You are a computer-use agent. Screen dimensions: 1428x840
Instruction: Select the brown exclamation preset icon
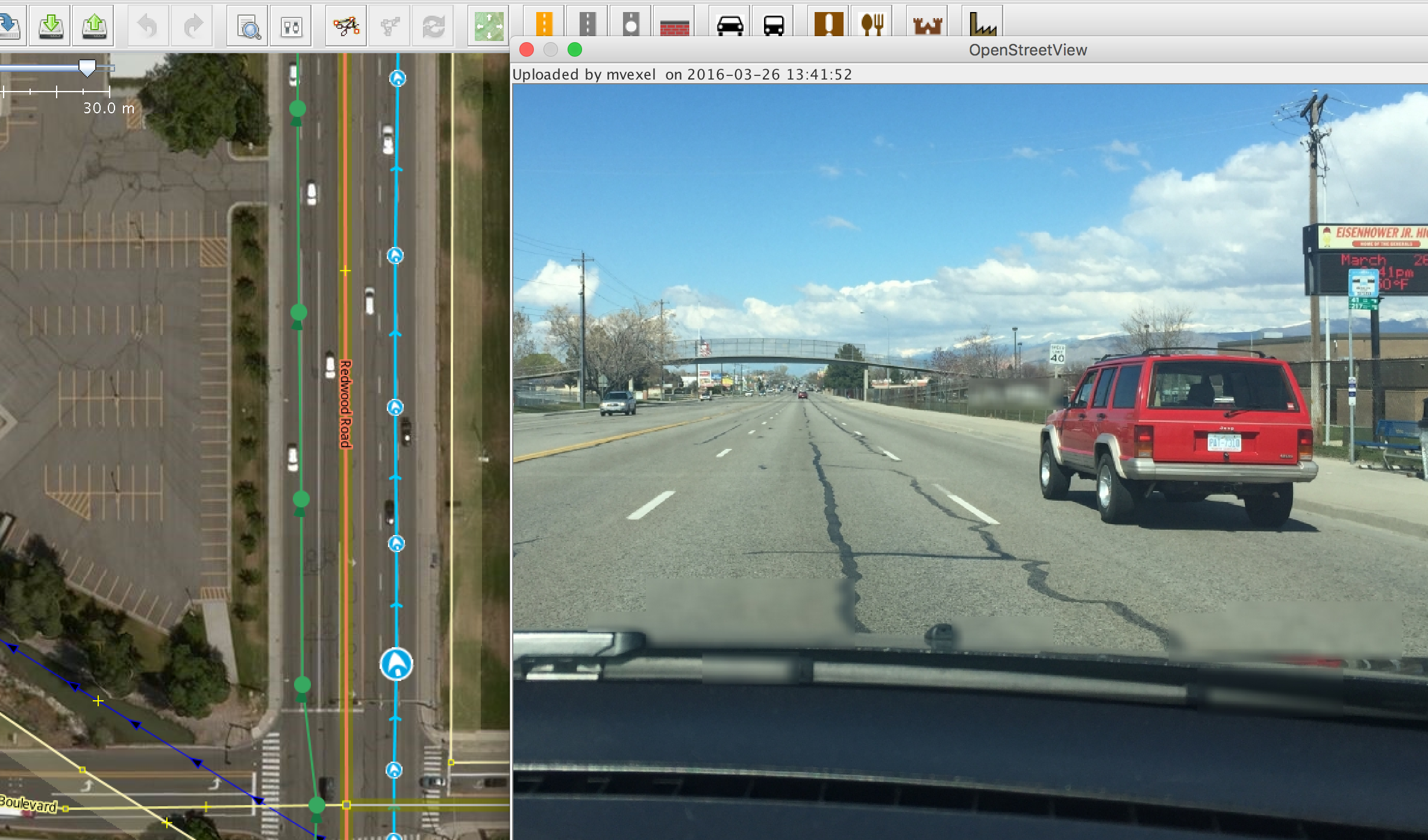point(829,23)
